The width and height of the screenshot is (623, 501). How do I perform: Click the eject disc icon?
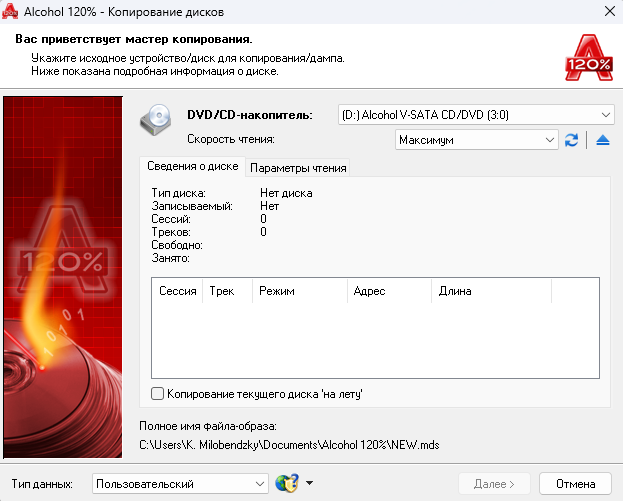click(x=603, y=140)
